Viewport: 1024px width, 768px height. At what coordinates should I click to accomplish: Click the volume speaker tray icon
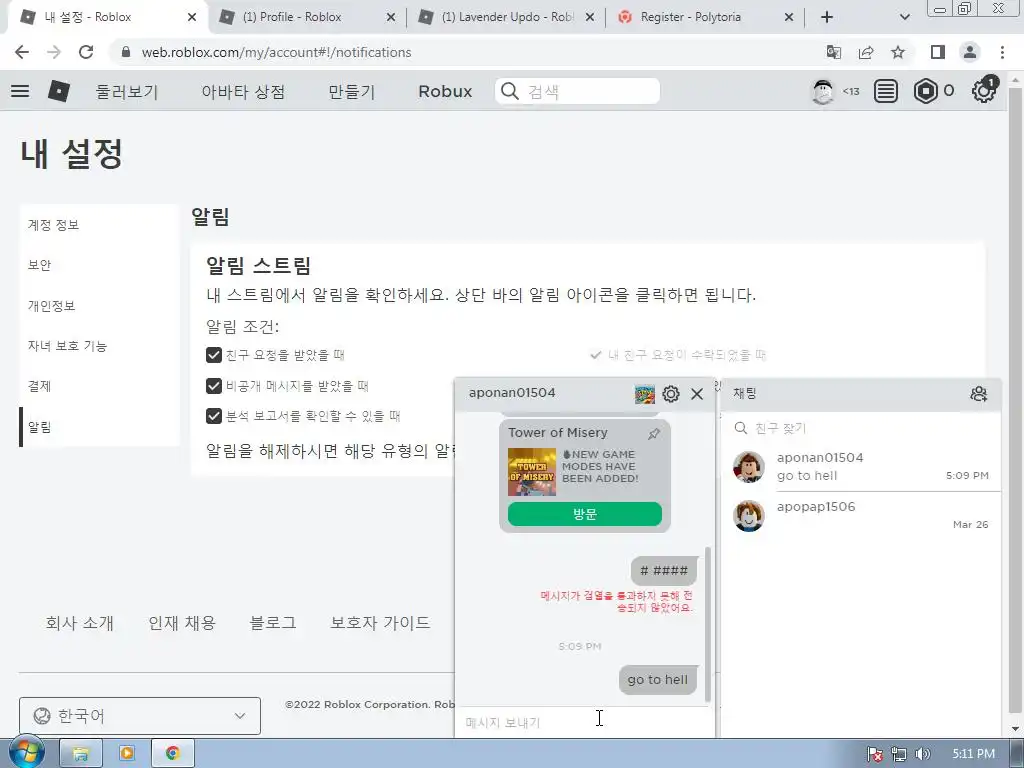922,754
